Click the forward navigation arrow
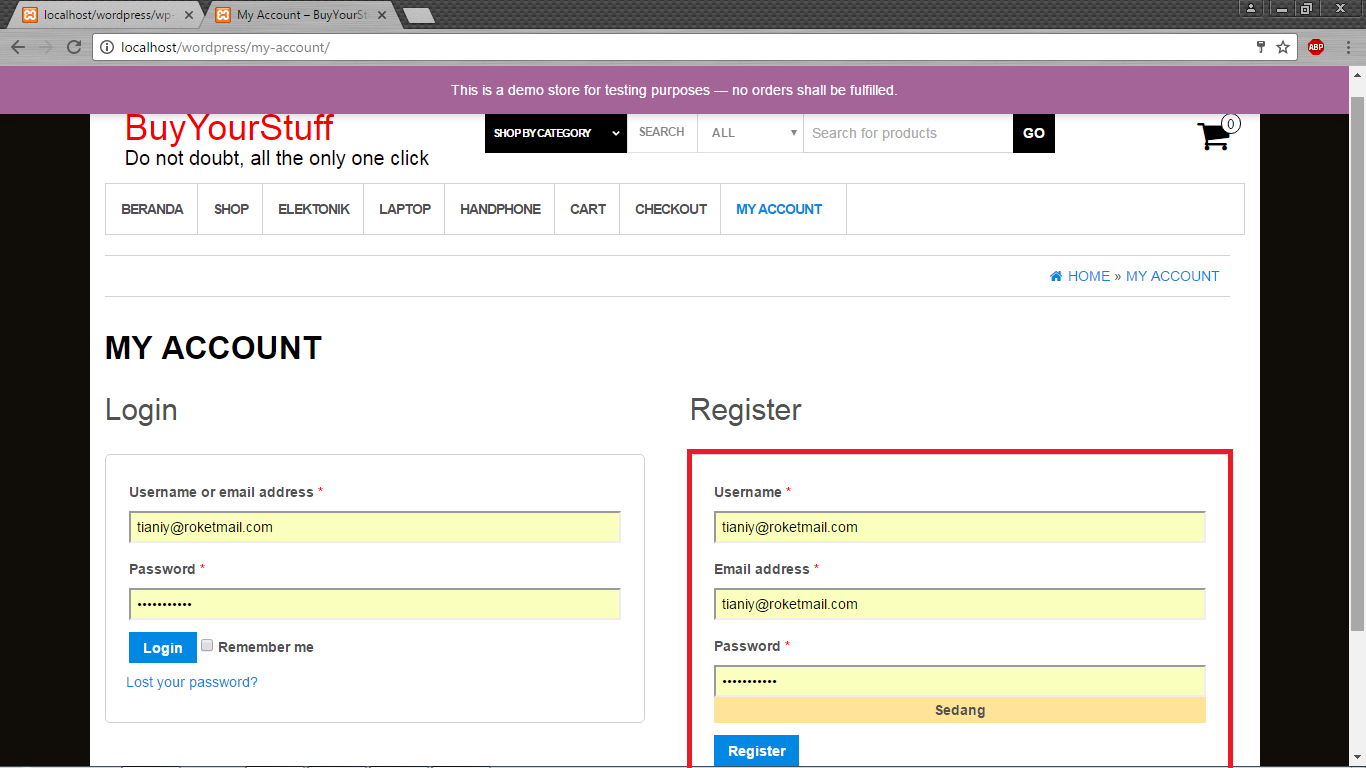Viewport: 1366px width, 768px height. click(45, 47)
